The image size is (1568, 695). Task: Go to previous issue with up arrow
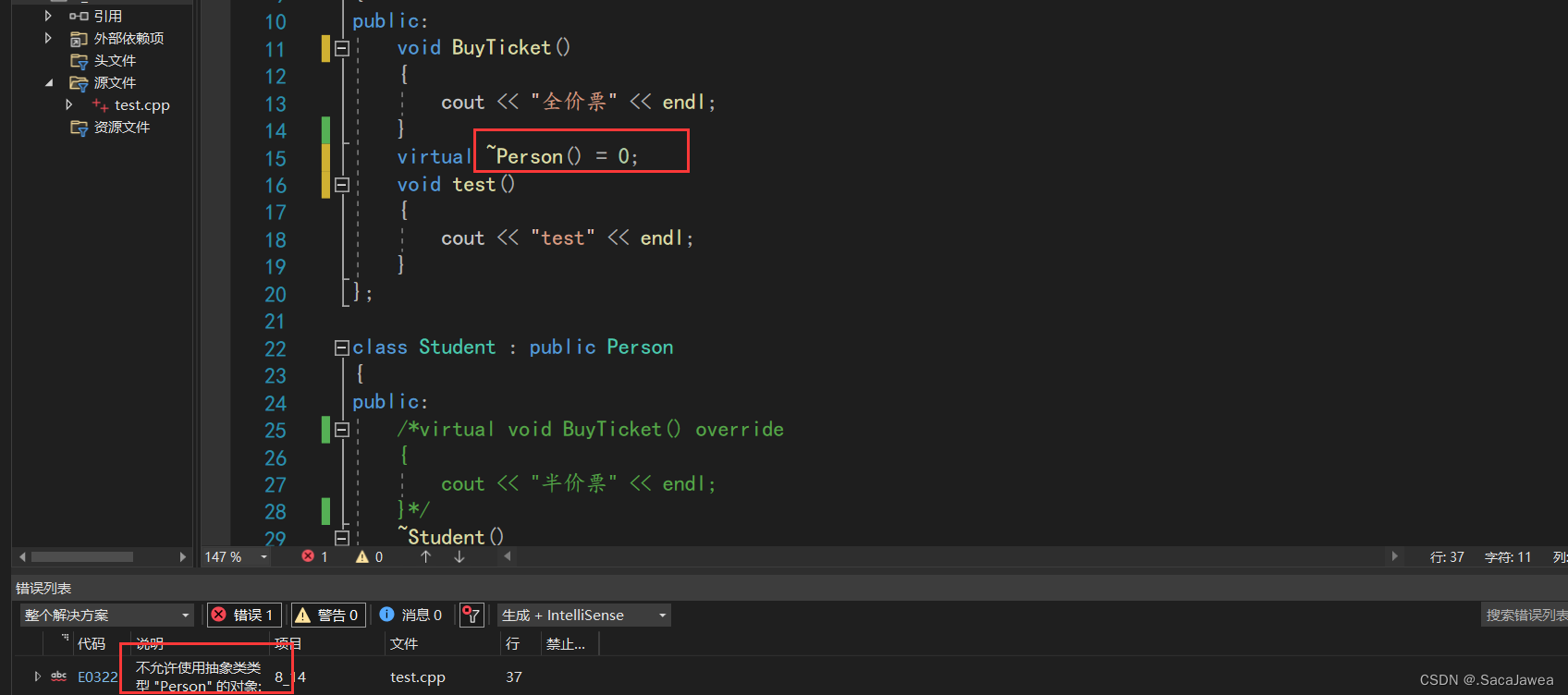click(x=426, y=556)
